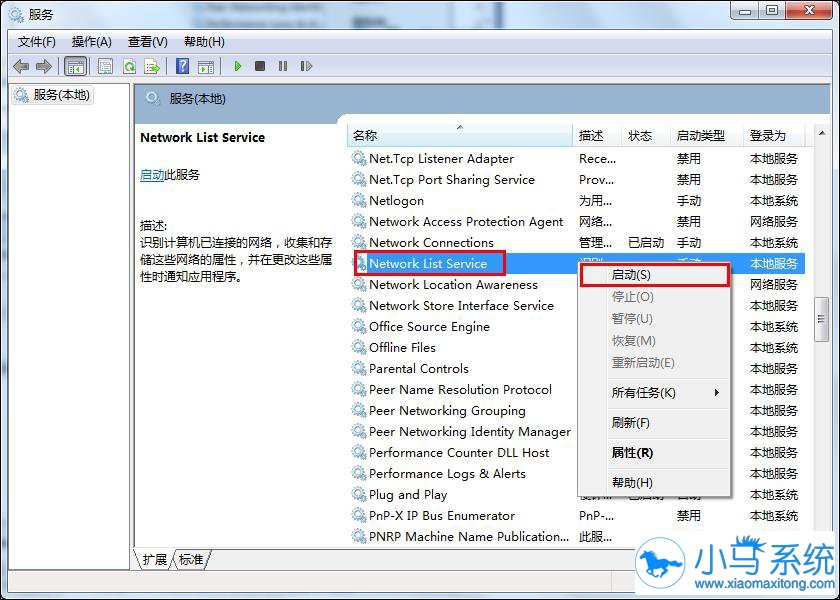Click gear icon beside Performance Logs & Alerts
This screenshot has height=600, width=840.
click(358, 474)
